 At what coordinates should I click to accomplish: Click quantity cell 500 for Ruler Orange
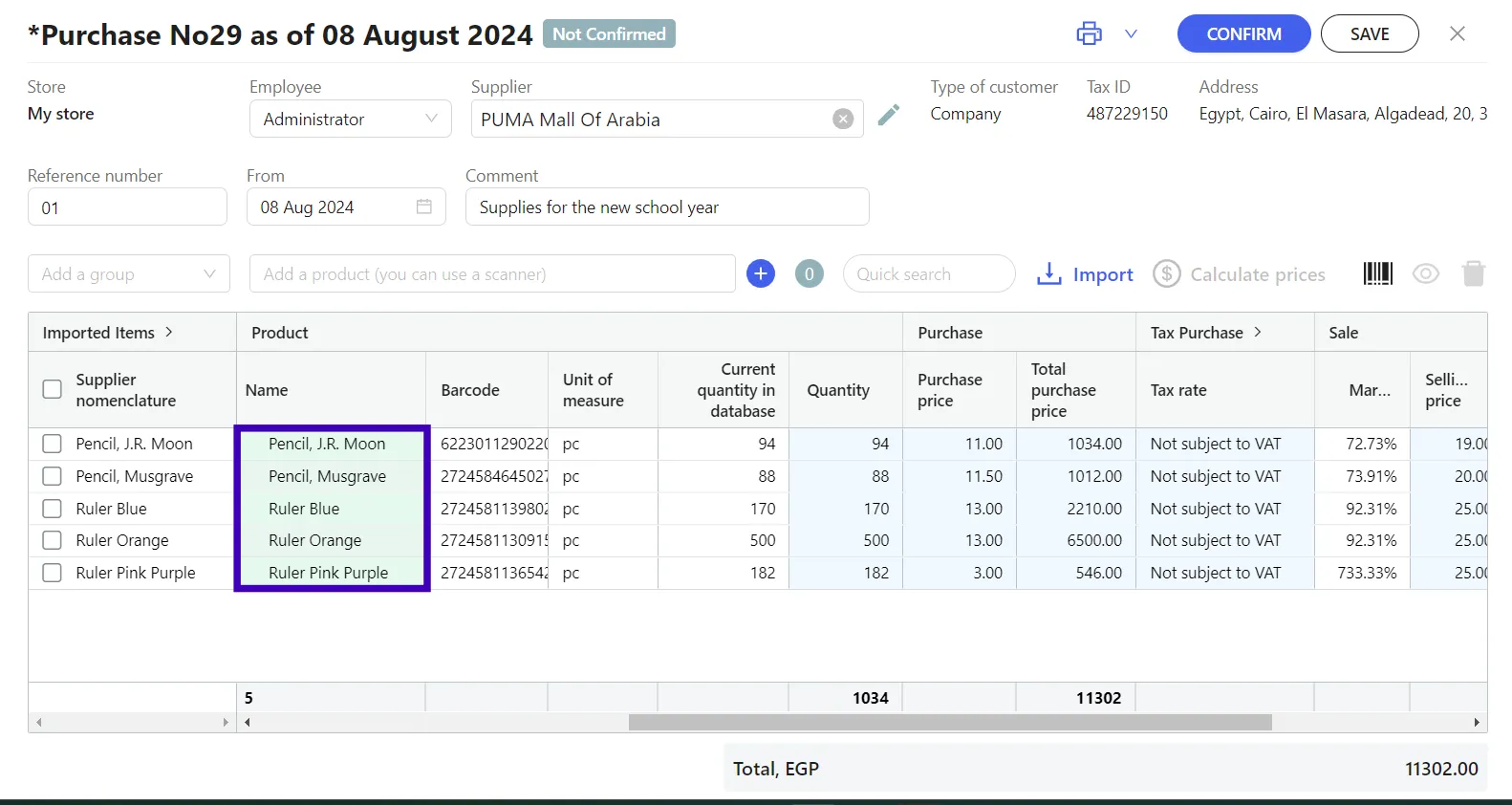click(846, 540)
